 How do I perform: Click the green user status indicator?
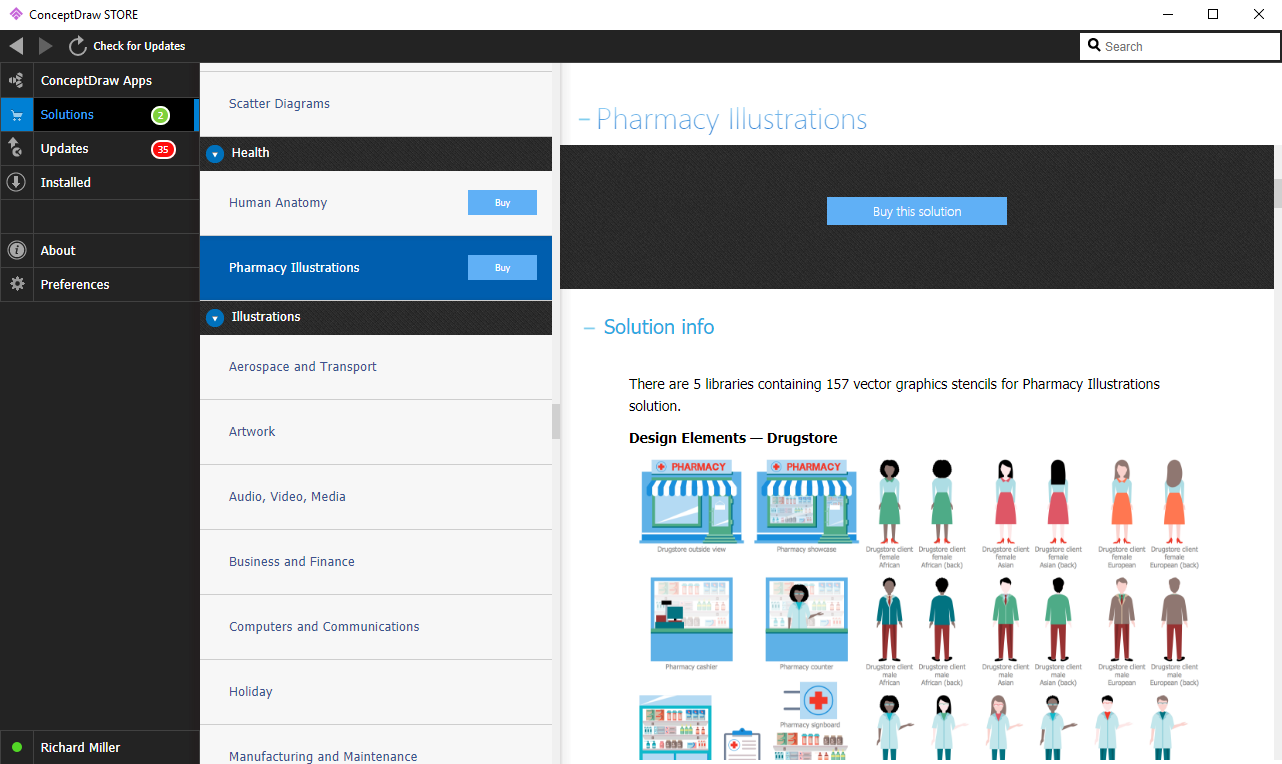[x=16, y=747]
